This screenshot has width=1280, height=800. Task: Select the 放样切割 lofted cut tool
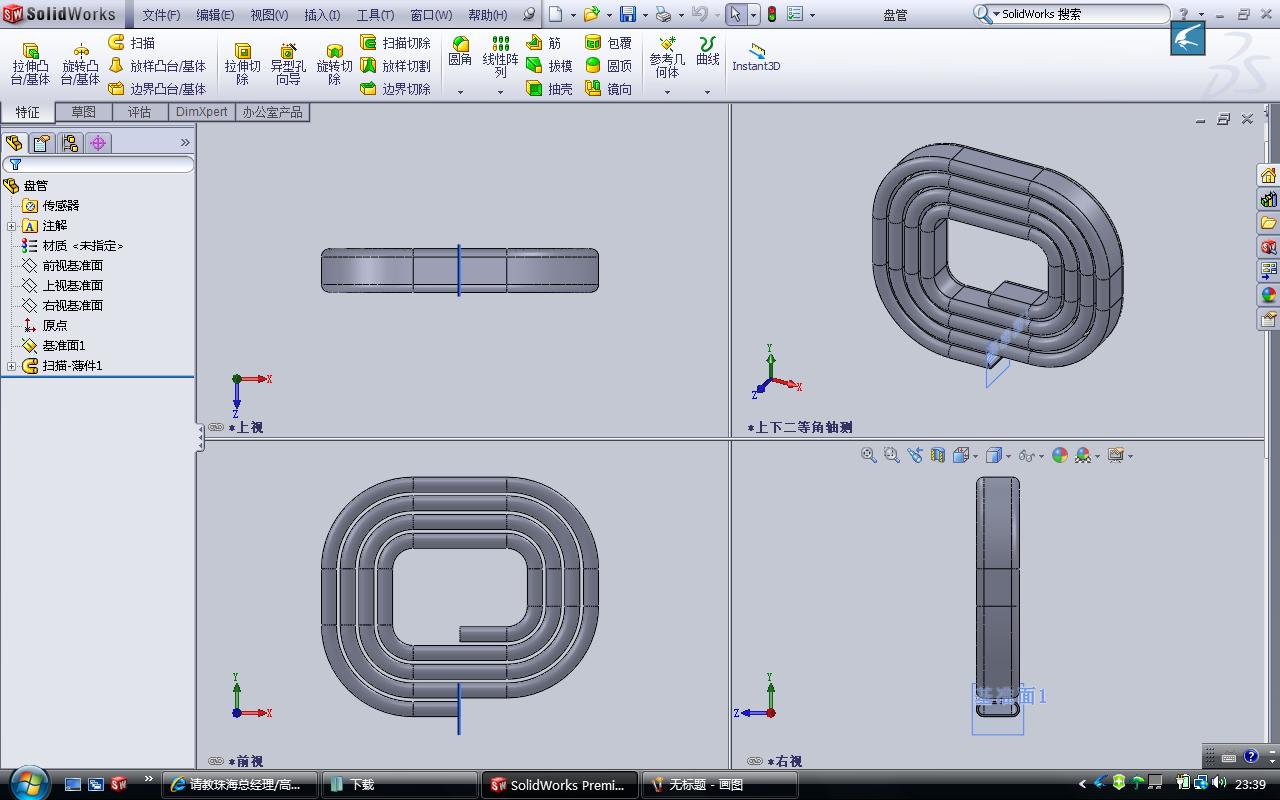[395, 66]
